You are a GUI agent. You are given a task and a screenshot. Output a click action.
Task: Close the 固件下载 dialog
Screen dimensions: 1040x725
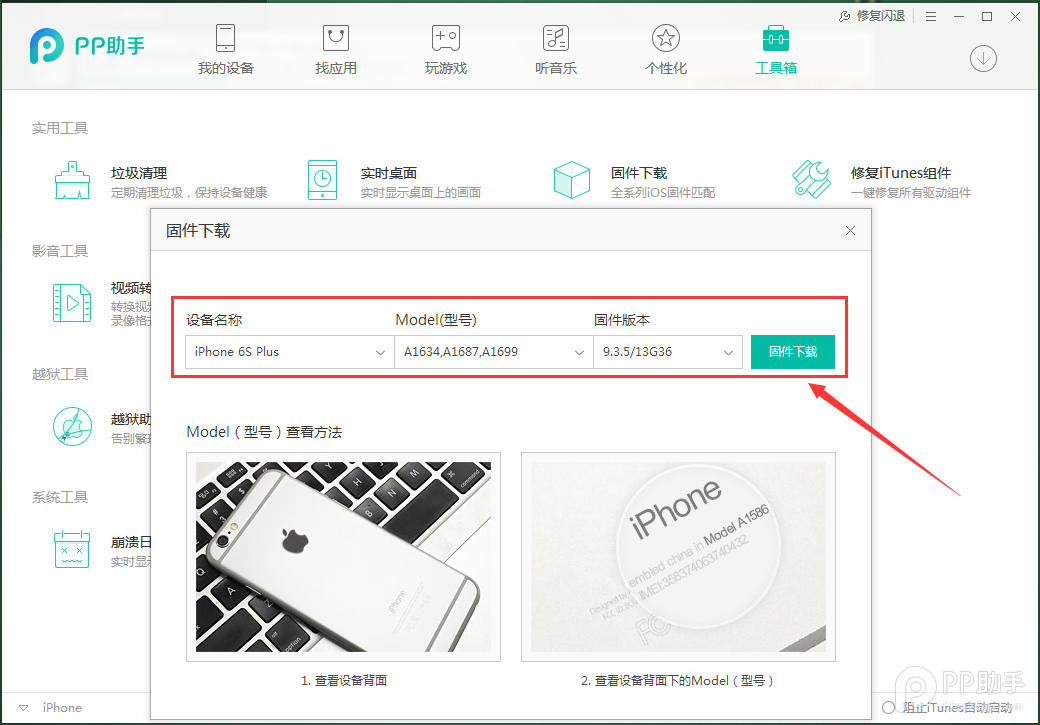pos(850,231)
